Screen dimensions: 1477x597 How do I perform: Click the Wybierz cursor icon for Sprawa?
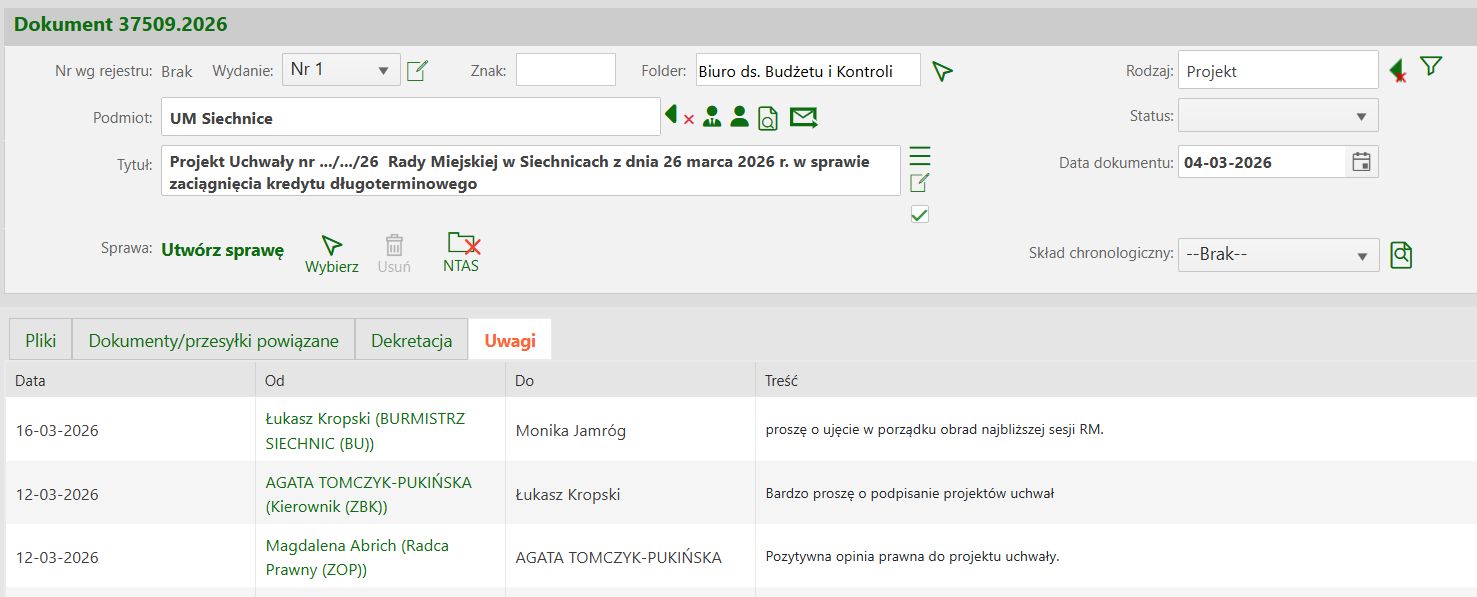click(331, 246)
